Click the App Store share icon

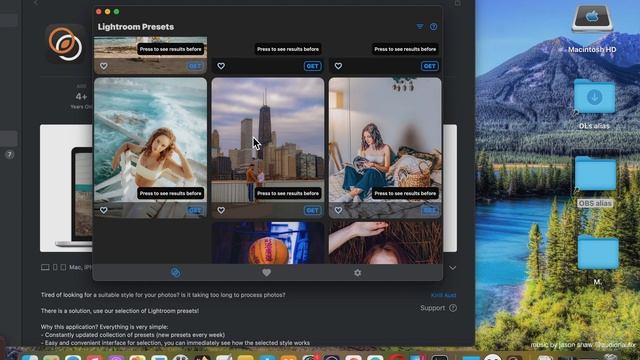point(458,3)
